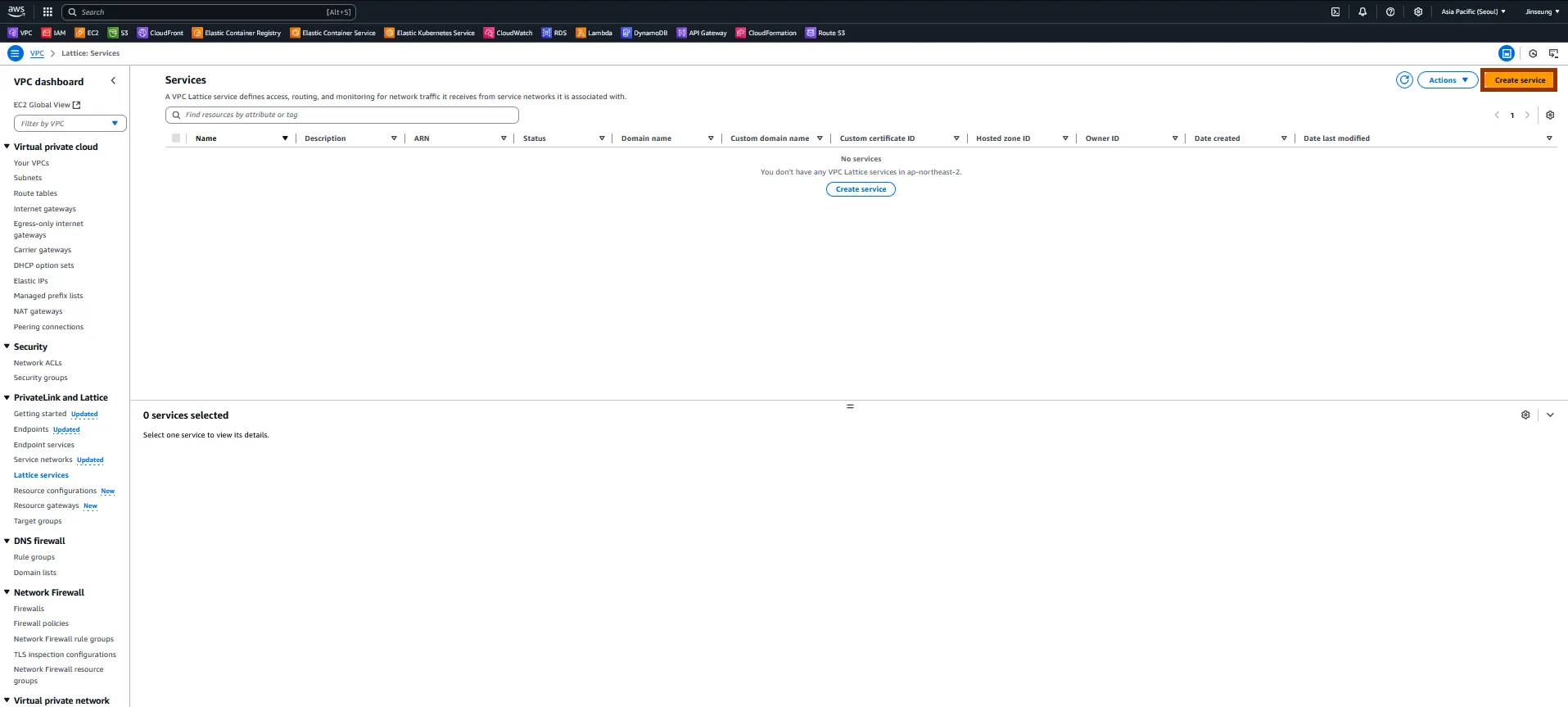Image resolution: width=1568 pixels, height=707 pixels.
Task: Click the AWS logo home icon
Action: [16, 11]
